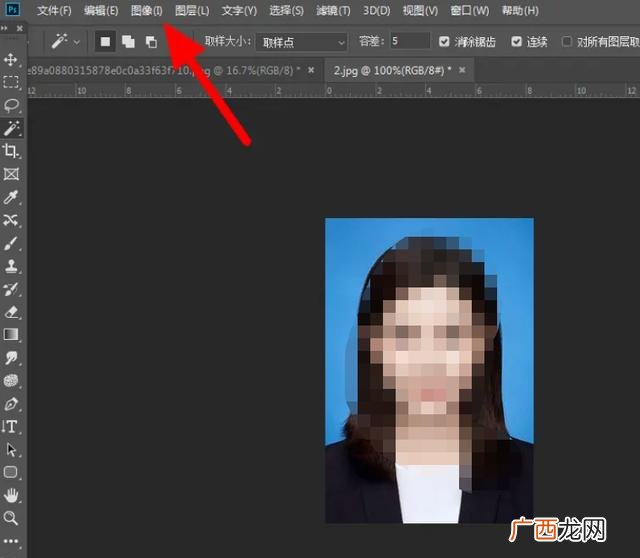Select the Lasso tool
Screen dimensions: 640x558
tap(11, 105)
